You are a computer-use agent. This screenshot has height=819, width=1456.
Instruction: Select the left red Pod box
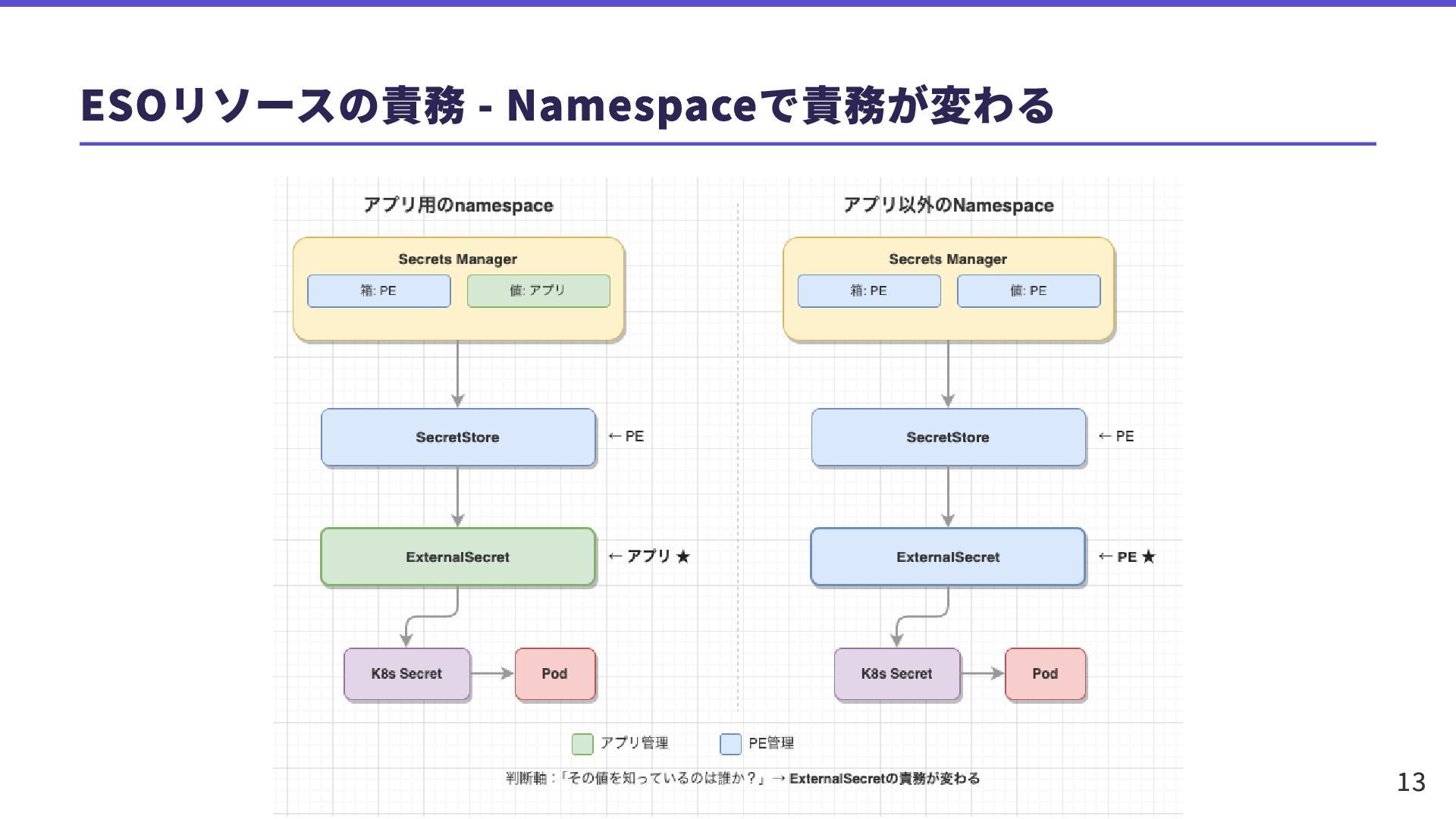554,674
